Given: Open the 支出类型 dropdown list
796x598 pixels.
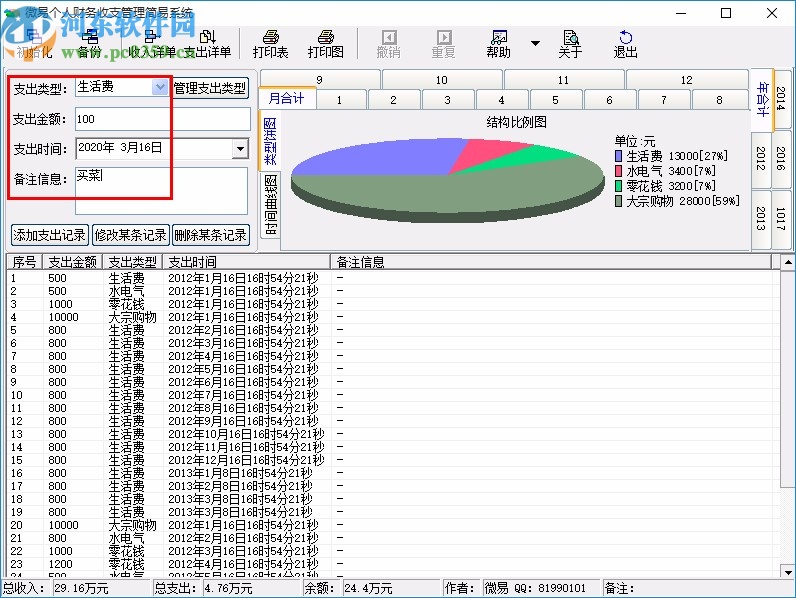Looking at the screenshot, I should tap(160, 87).
